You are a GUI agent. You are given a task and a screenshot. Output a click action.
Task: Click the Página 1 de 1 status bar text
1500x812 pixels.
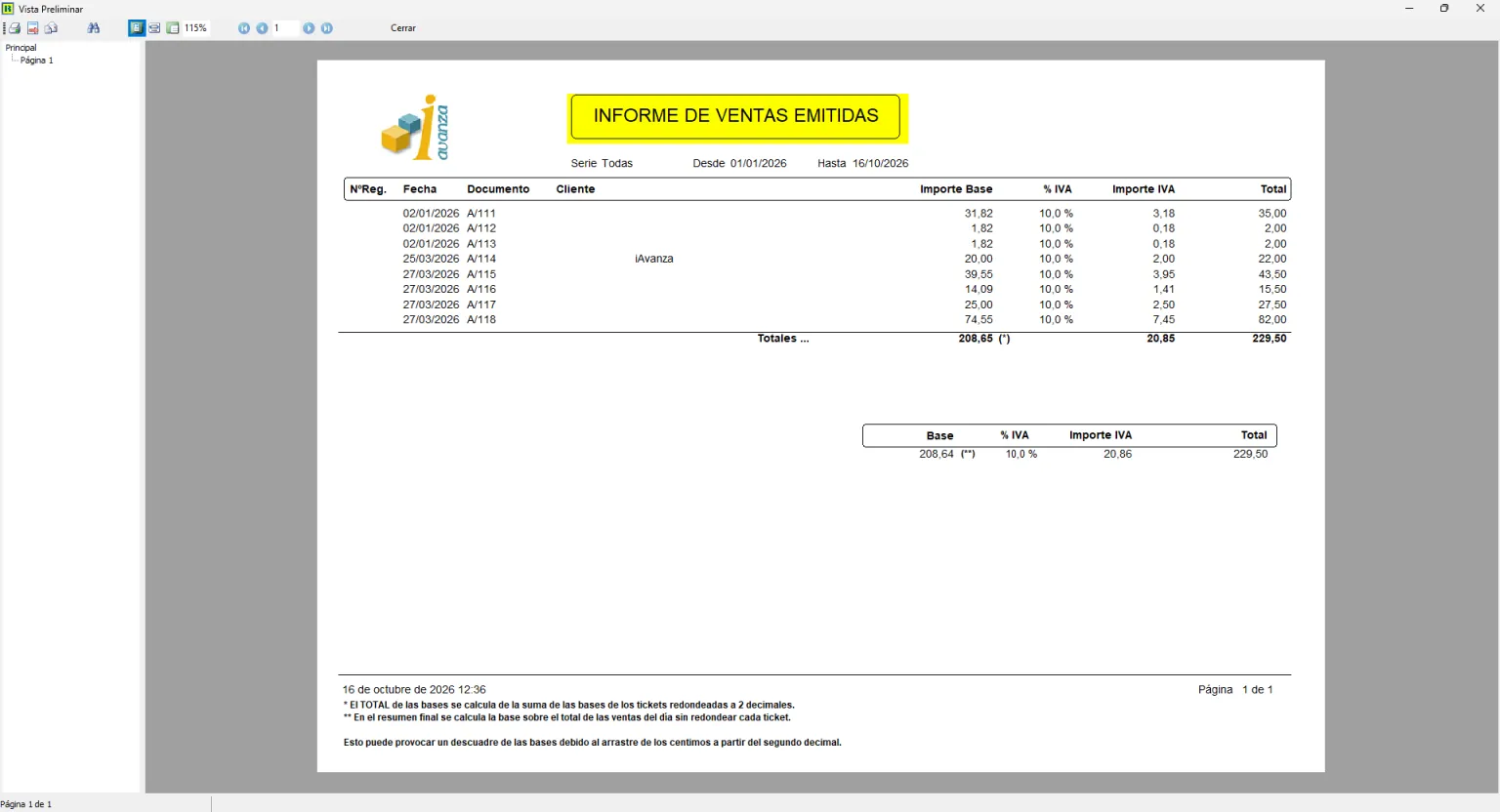pos(26,805)
